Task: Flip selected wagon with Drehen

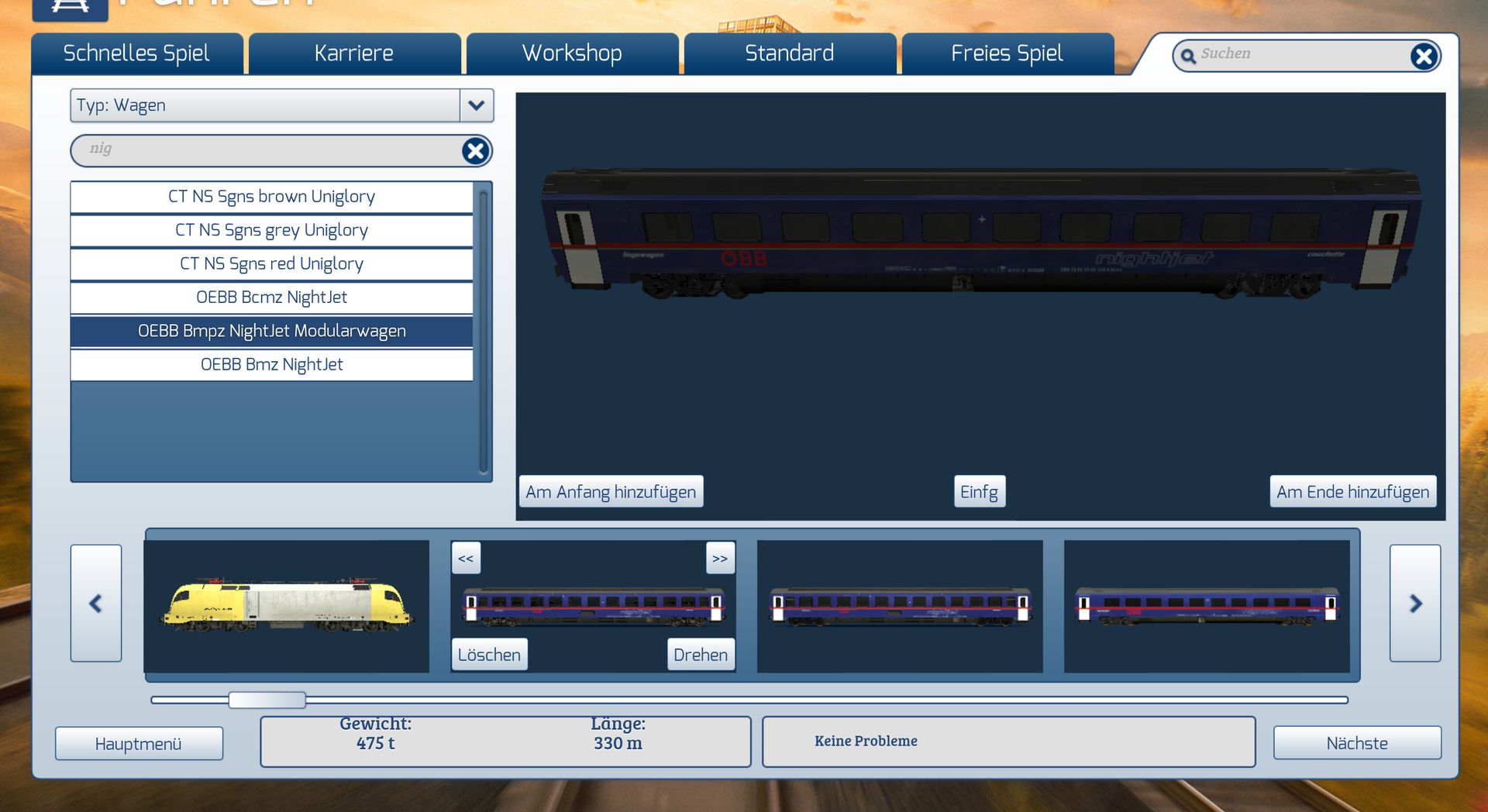Action: pyautogui.click(x=701, y=655)
